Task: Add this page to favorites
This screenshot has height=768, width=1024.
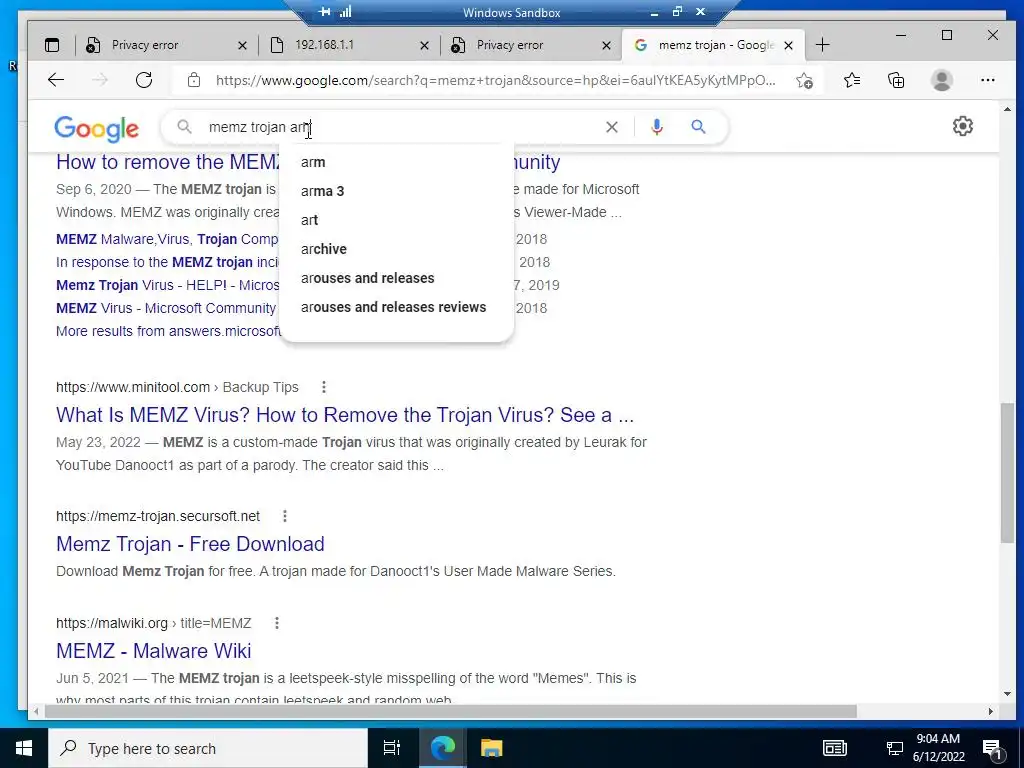Action: (x=805, y=80)
